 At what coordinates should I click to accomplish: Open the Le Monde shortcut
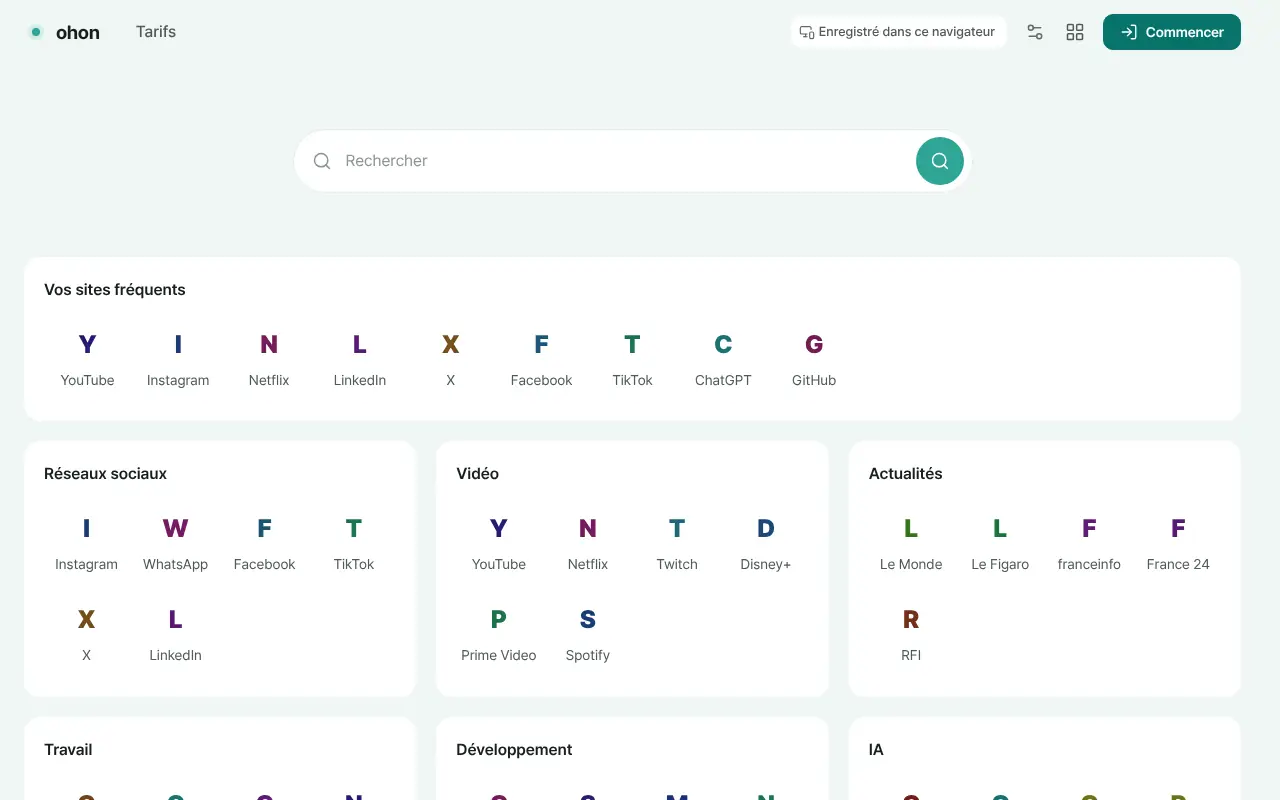[x=911, y=544]
